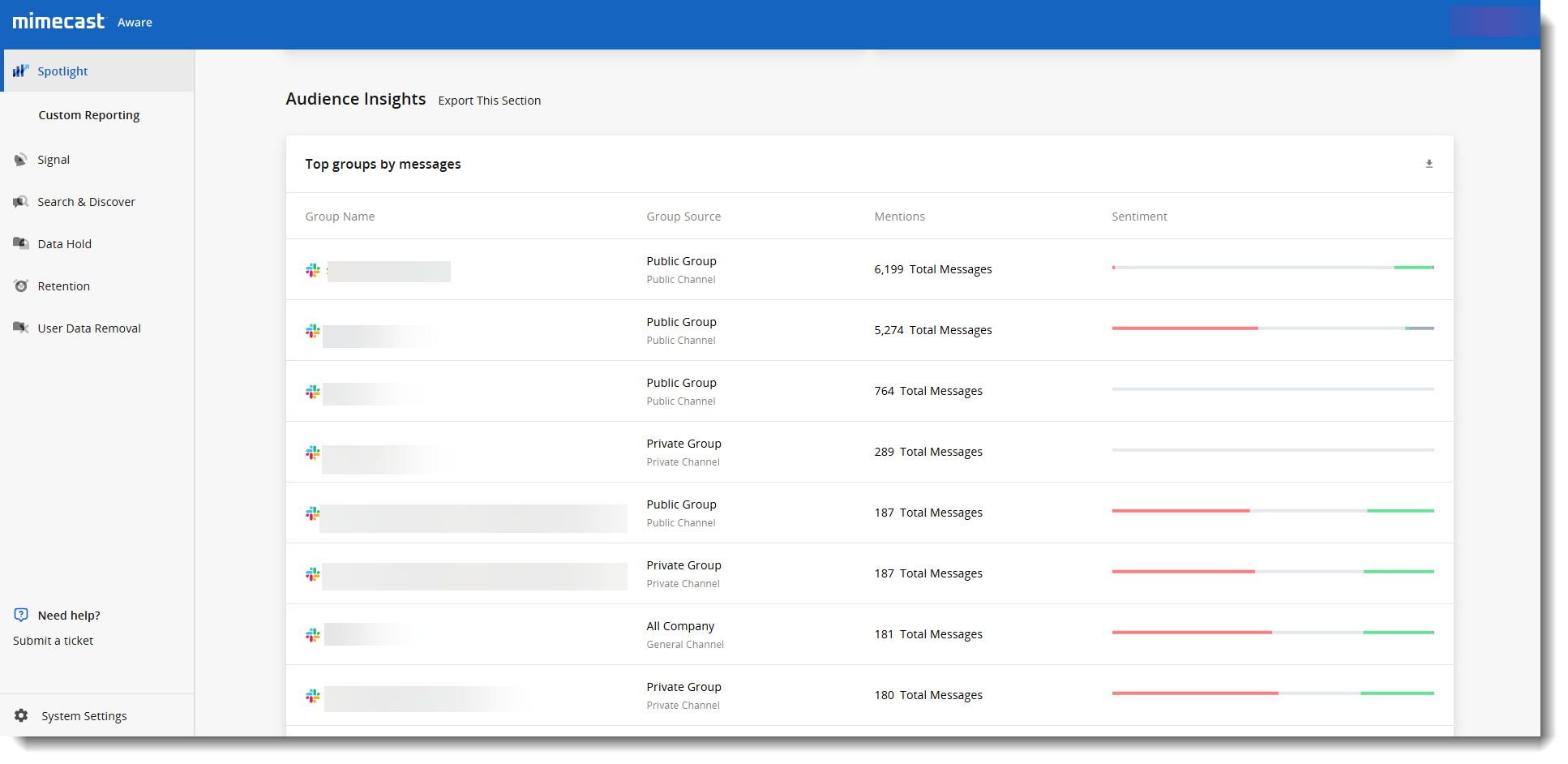1568x764 pixels.
Task: Open the Signal menu item
Action: pos(54,160)
